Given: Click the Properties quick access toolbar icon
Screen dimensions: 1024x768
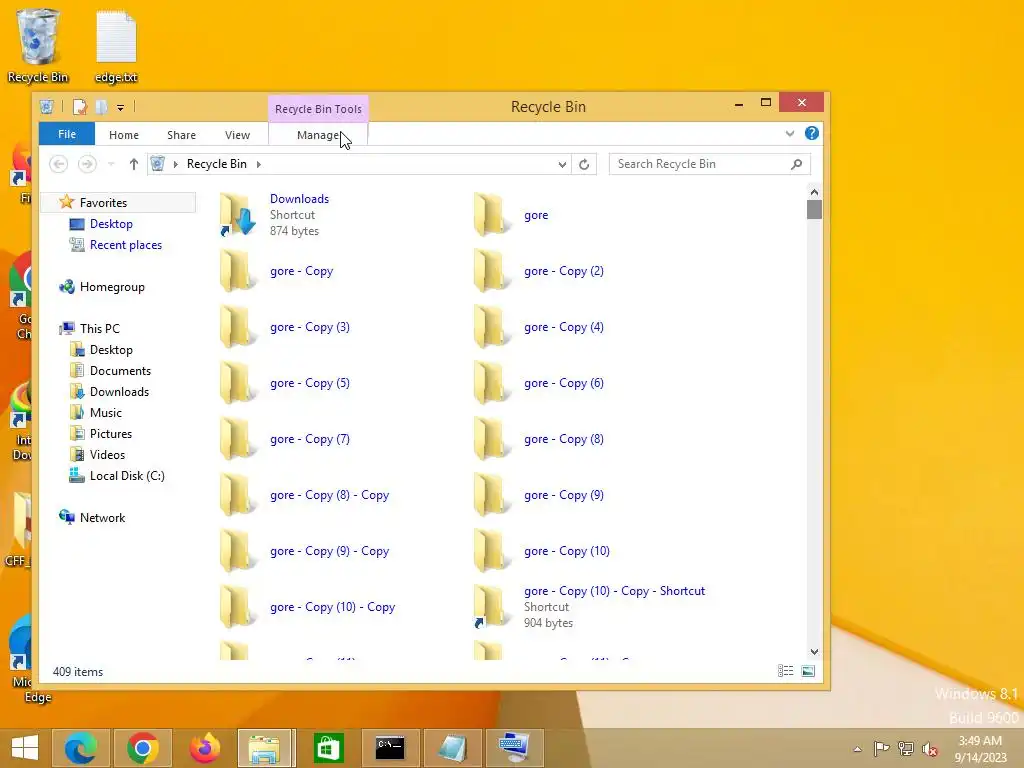Looking at the screenshot, I should pyautogui.click(x=80, y=106).
